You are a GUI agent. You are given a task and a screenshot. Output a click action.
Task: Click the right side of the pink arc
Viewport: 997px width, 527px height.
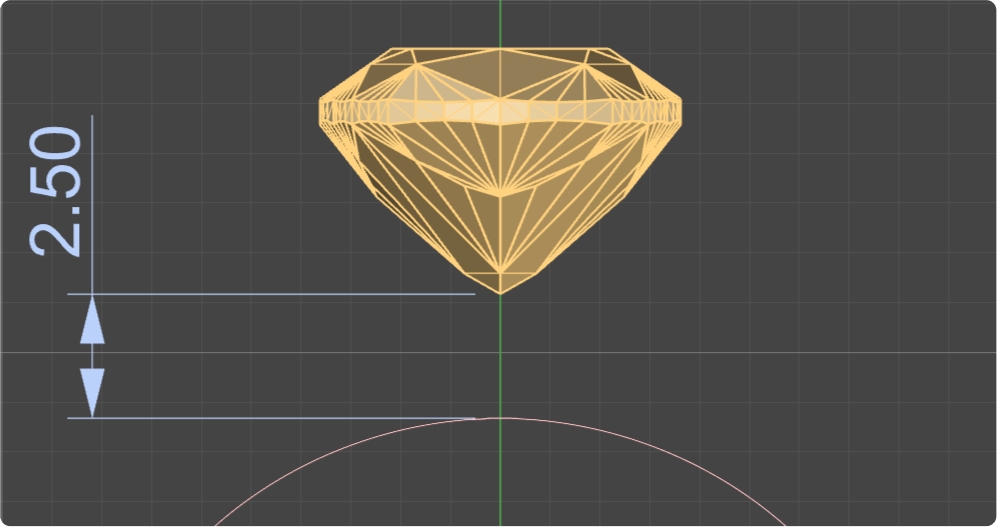[x=700, y=470]
